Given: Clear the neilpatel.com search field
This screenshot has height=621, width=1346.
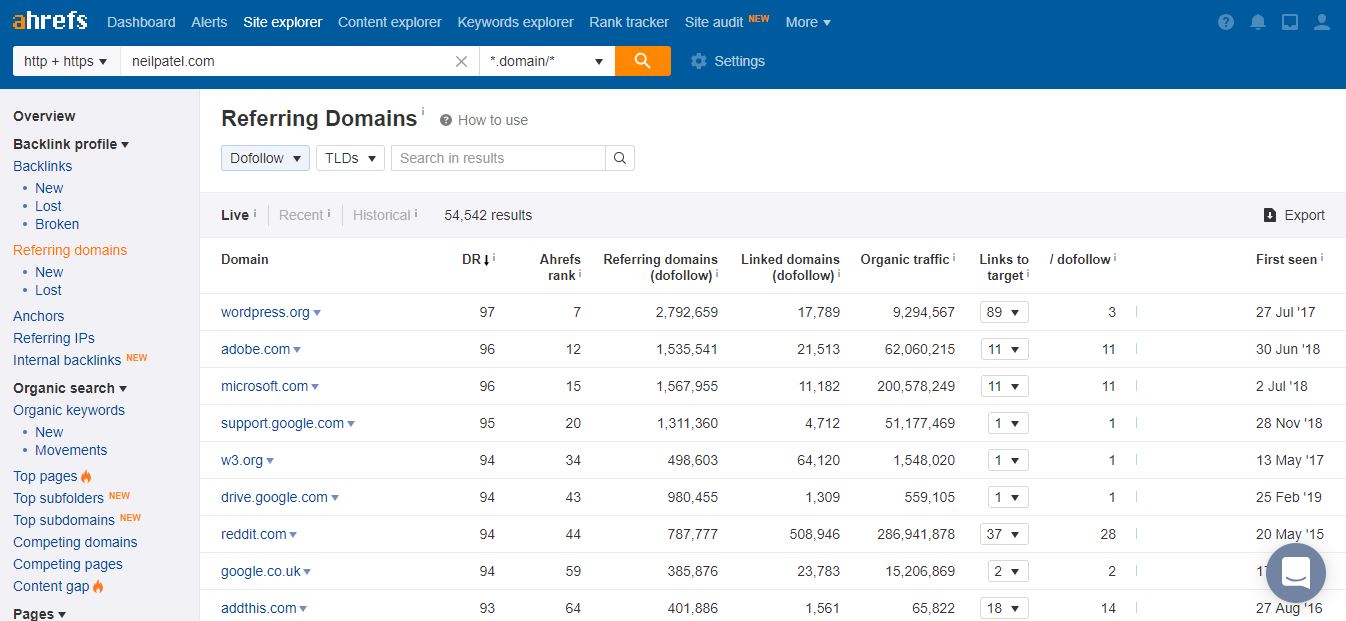Looking at the screenshot, I should tap(461, 61).
